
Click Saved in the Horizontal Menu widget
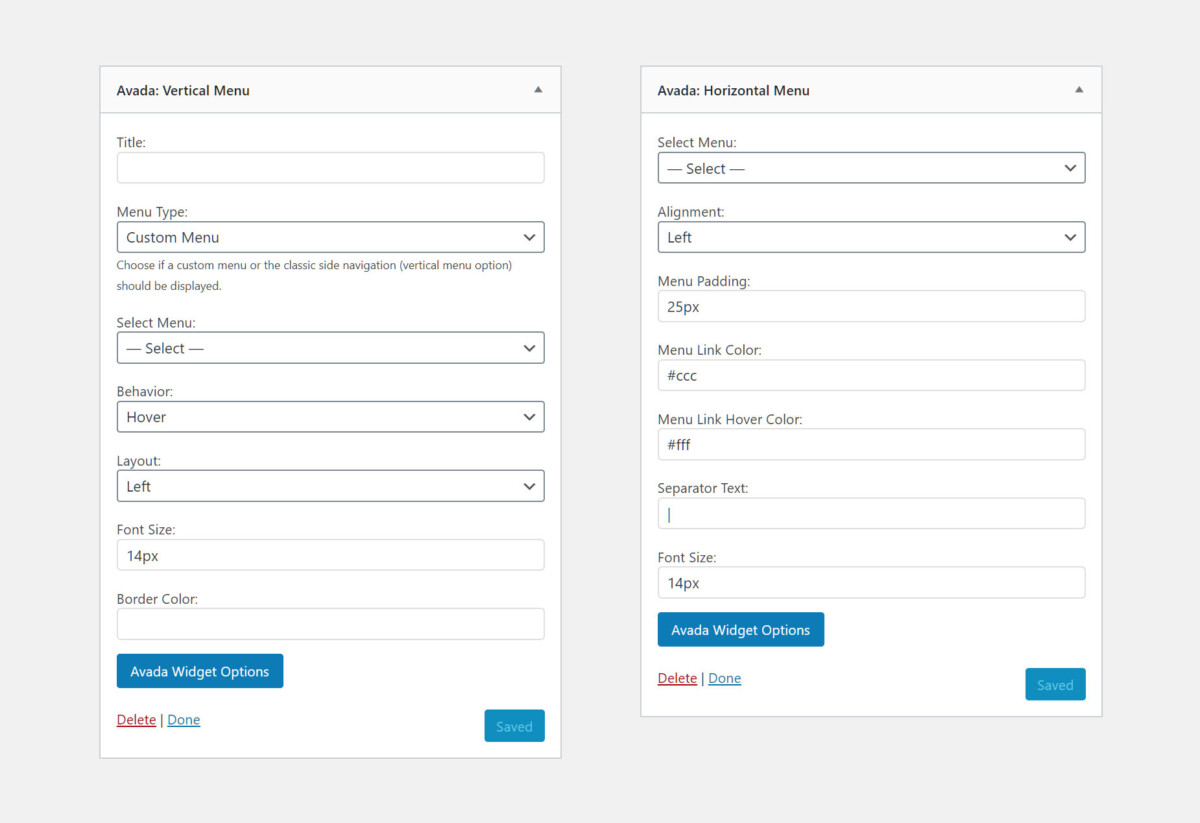click(1055, 684)
